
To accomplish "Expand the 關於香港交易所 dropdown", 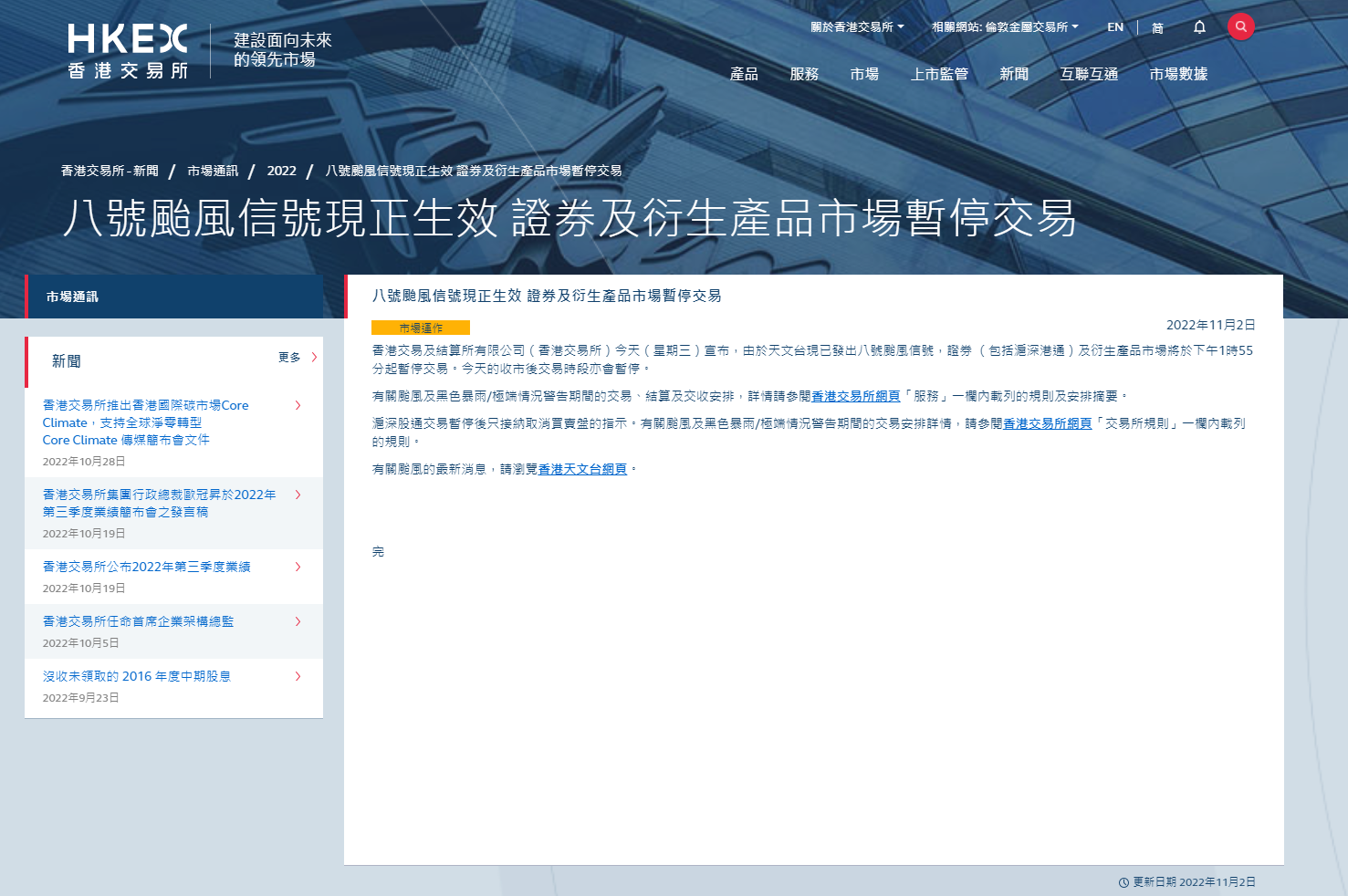I will coord(857,27).
